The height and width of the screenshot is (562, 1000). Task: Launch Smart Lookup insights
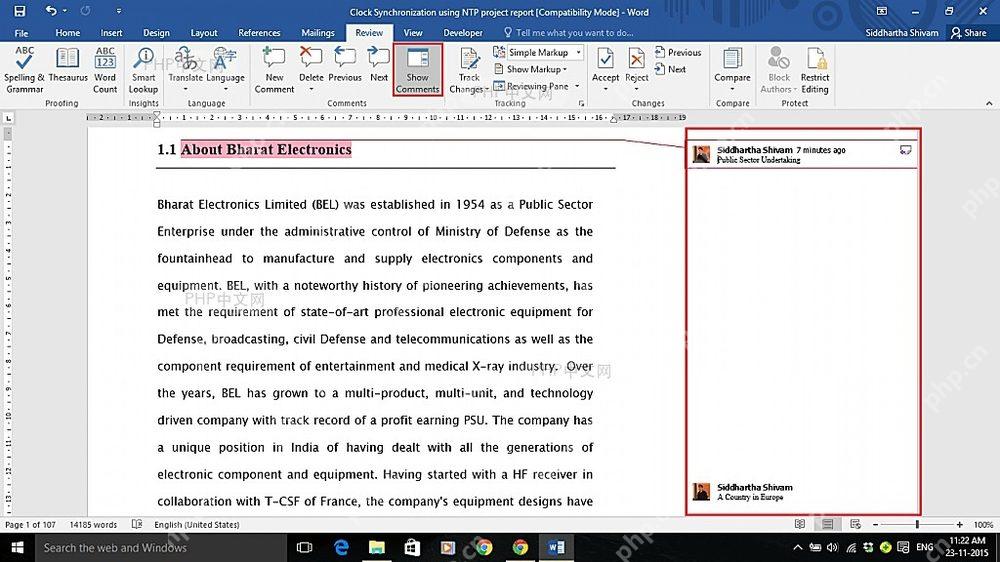click(143, 70)
